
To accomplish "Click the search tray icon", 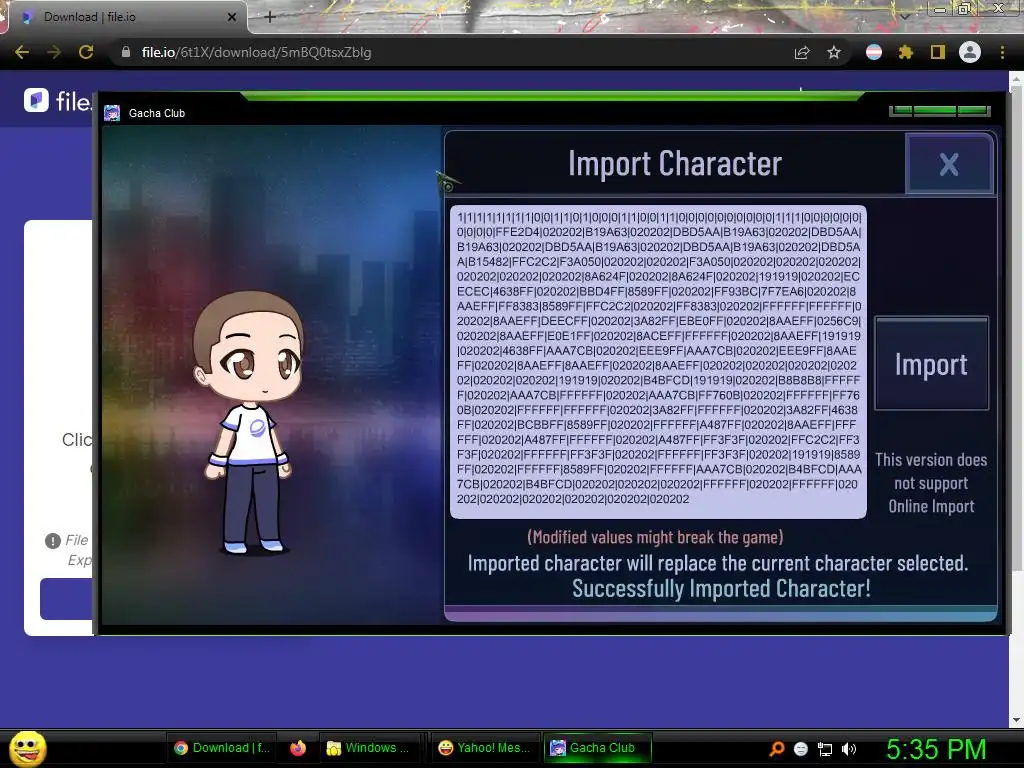I will (776, 748).
